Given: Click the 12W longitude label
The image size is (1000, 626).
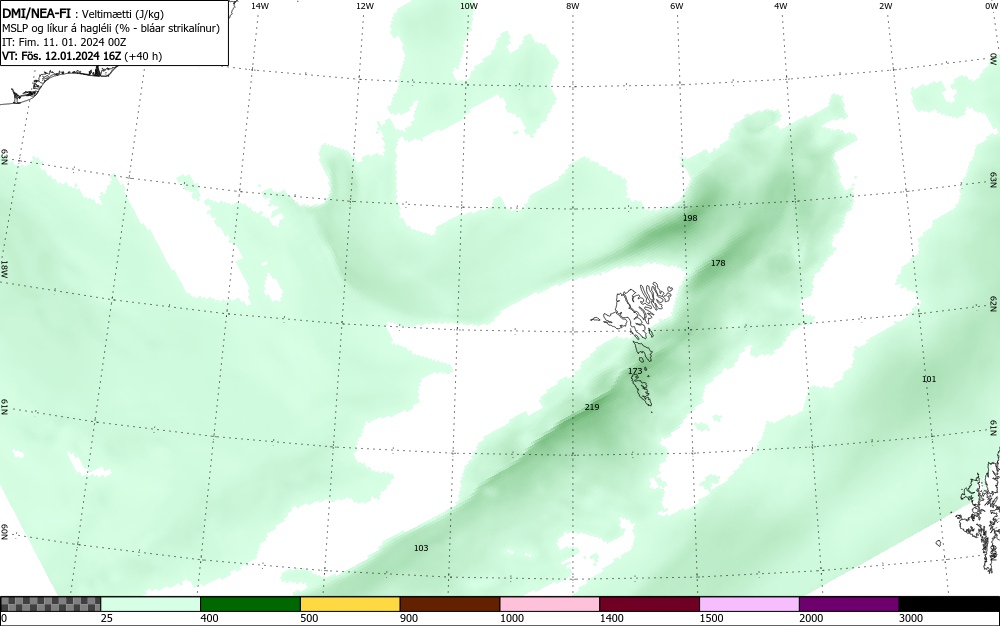Looking at the screenshot, I should click(365, 6).
